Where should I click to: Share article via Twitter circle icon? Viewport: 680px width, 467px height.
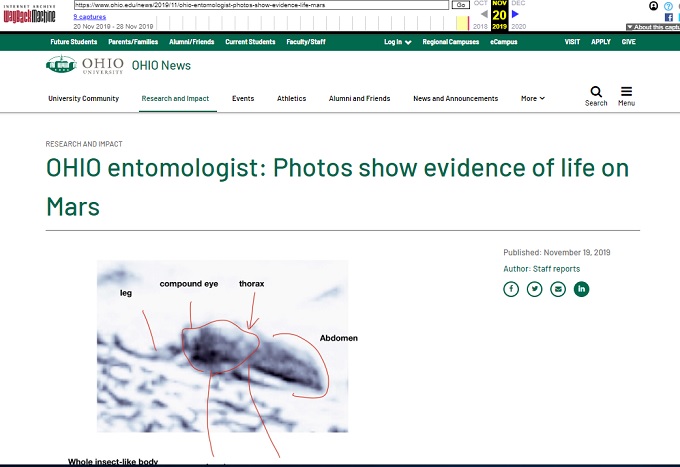click(534, 289)
